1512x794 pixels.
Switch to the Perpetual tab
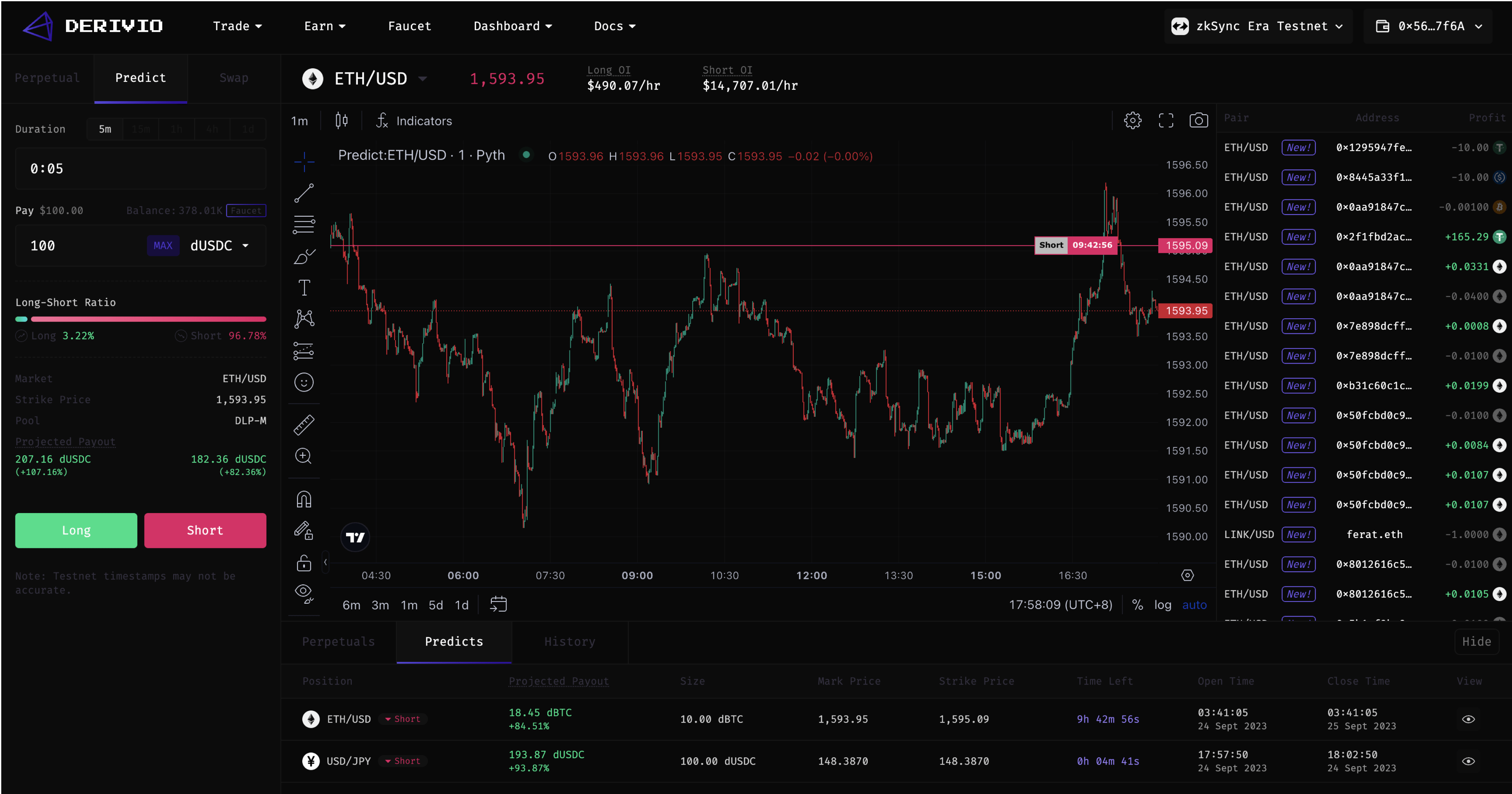(47, 77)
